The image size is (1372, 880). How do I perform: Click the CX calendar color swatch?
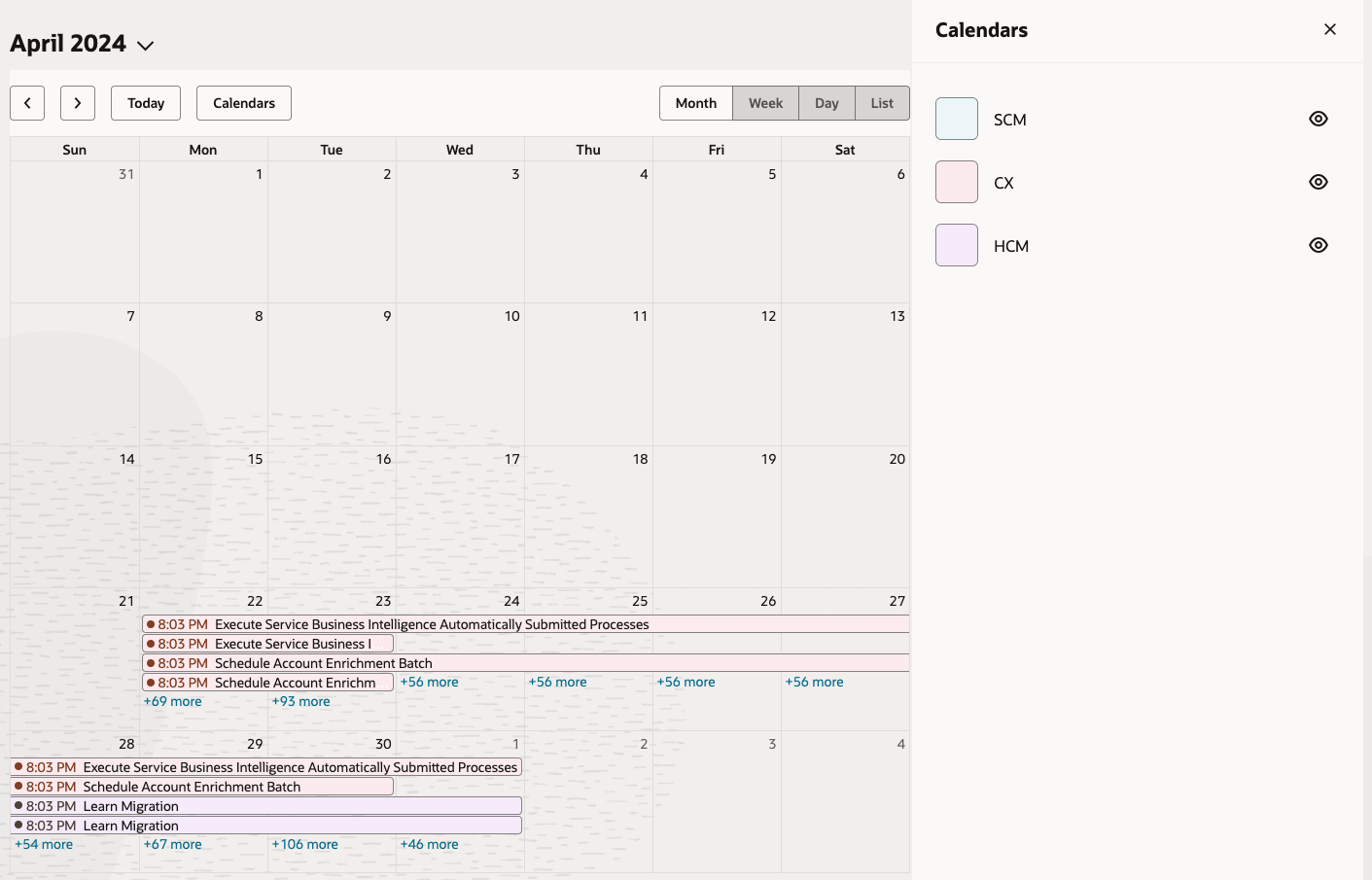[956, 182]
